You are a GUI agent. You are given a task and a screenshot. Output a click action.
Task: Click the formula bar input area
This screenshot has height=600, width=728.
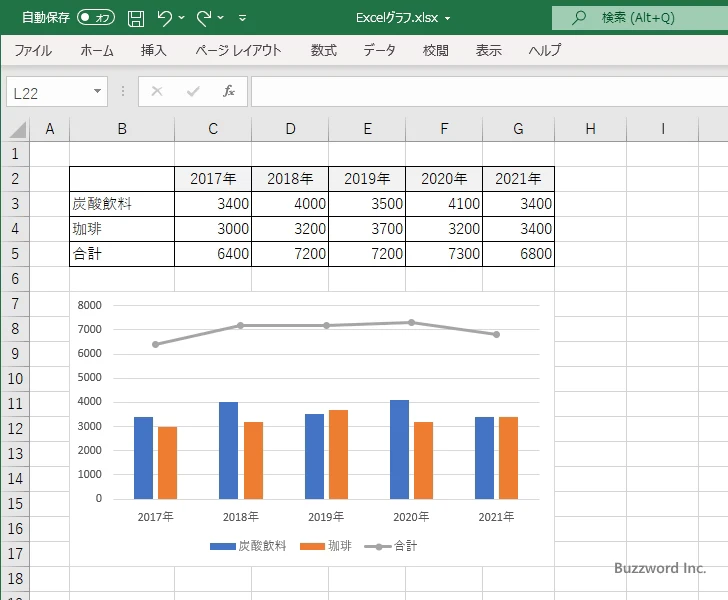(x=489, y=92)
